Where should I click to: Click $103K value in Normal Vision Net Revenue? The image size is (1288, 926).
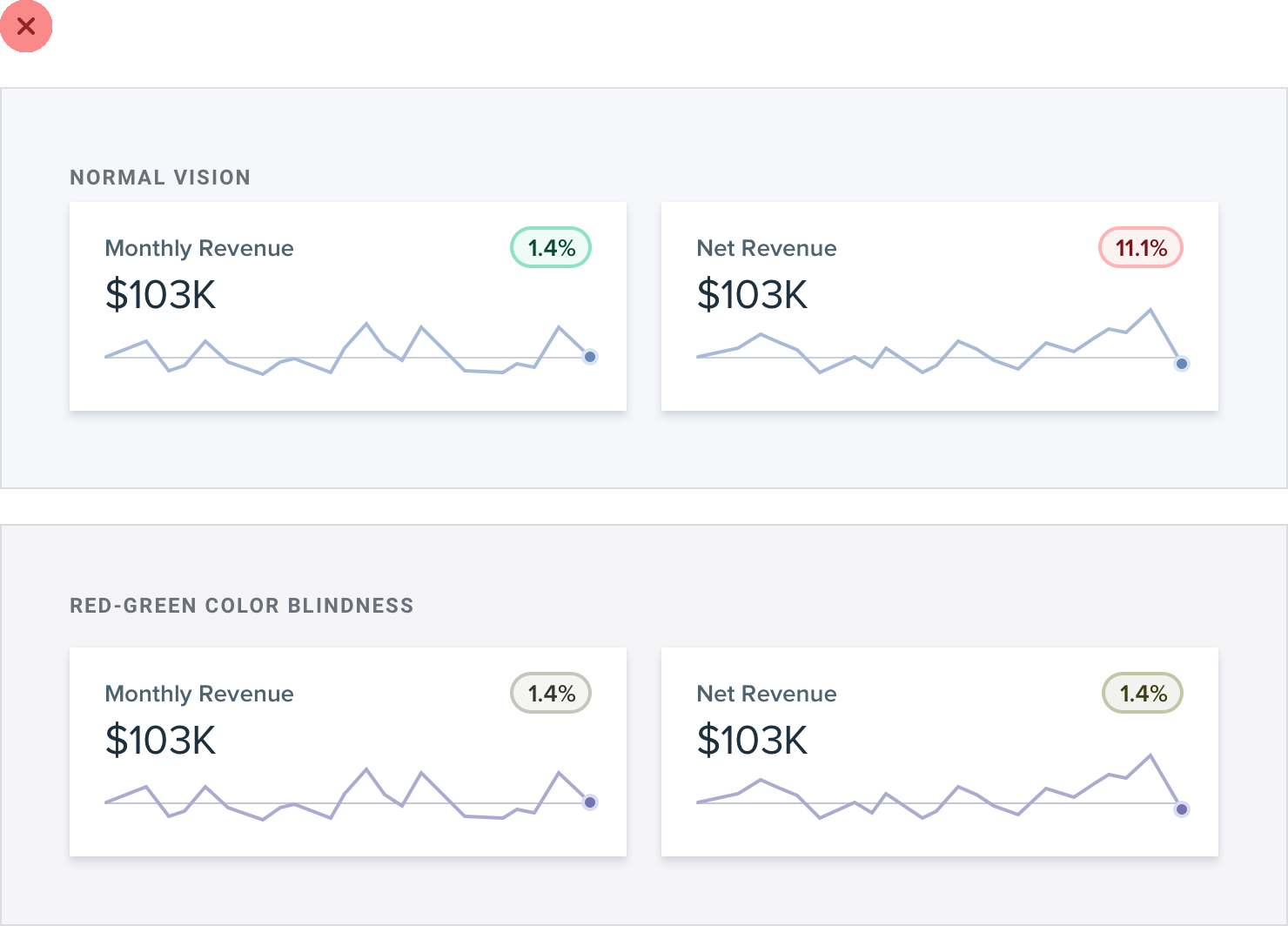752,295
